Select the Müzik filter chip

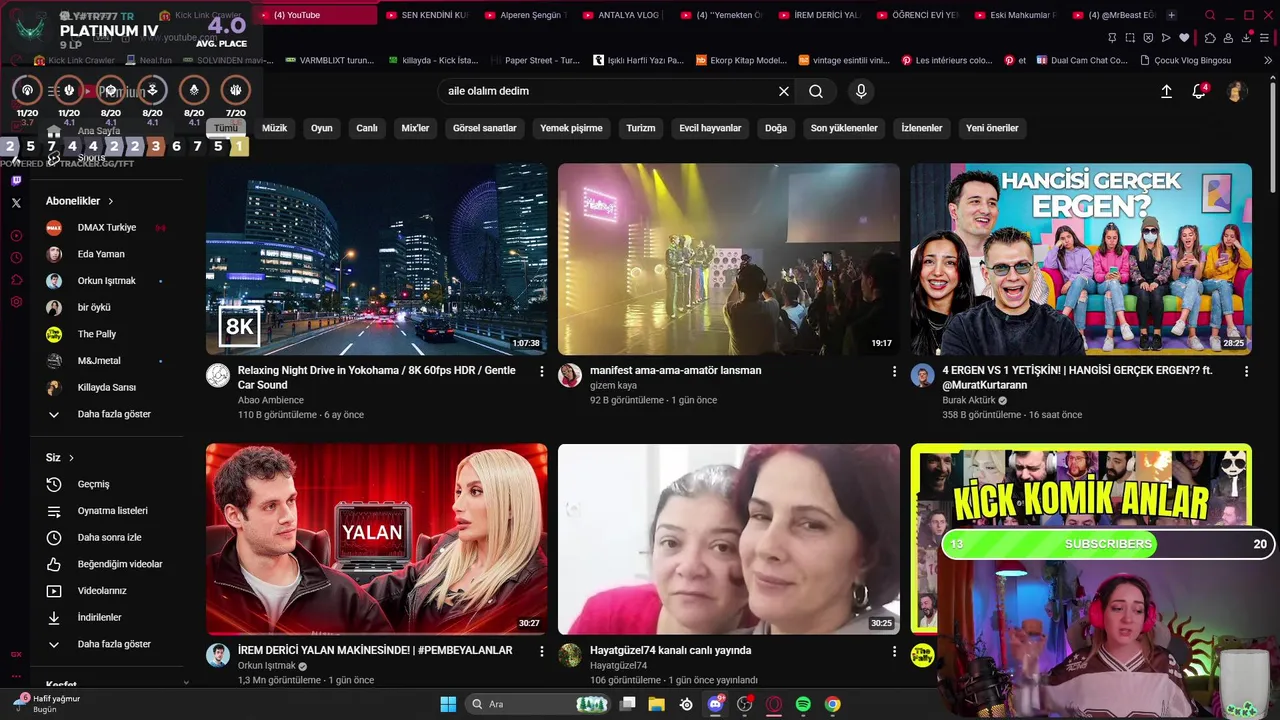[274, 128]
